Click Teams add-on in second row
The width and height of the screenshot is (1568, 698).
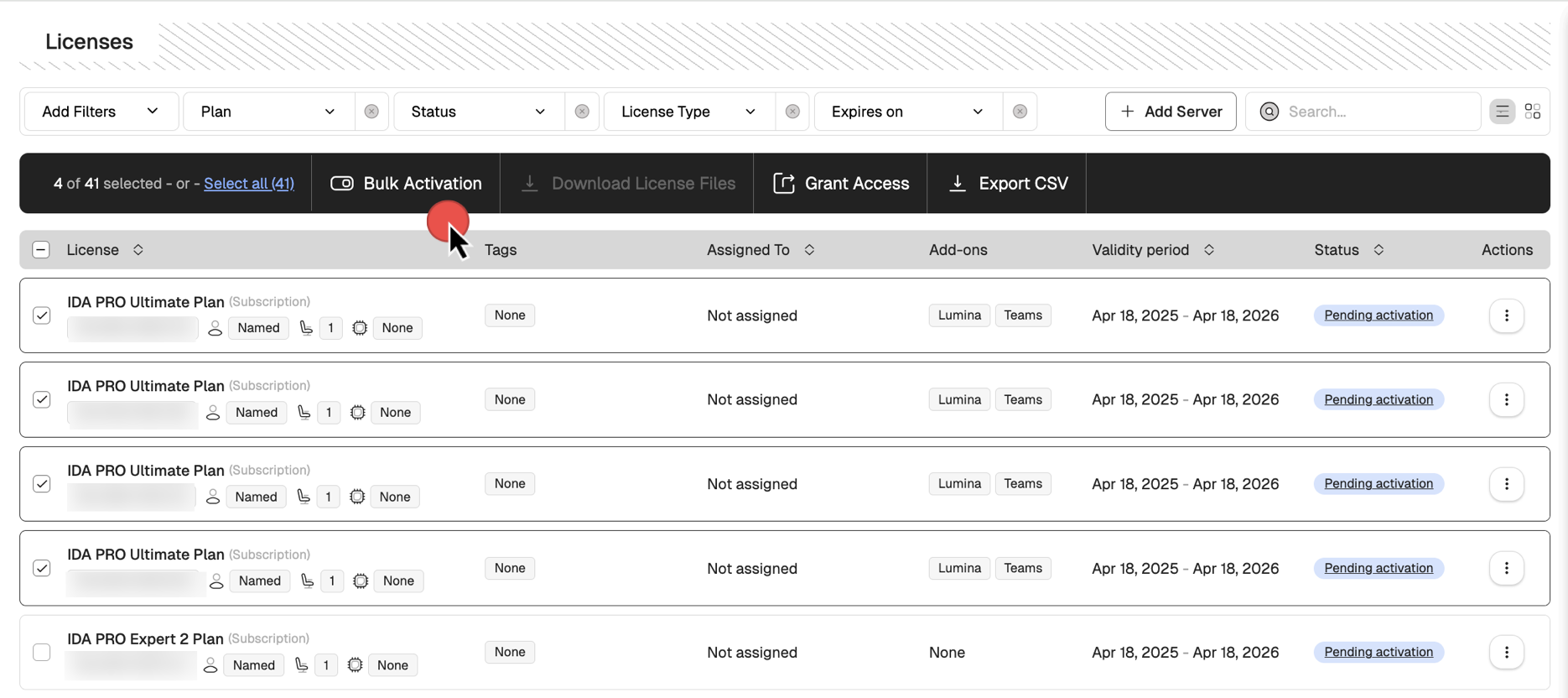click(1023, 400)
